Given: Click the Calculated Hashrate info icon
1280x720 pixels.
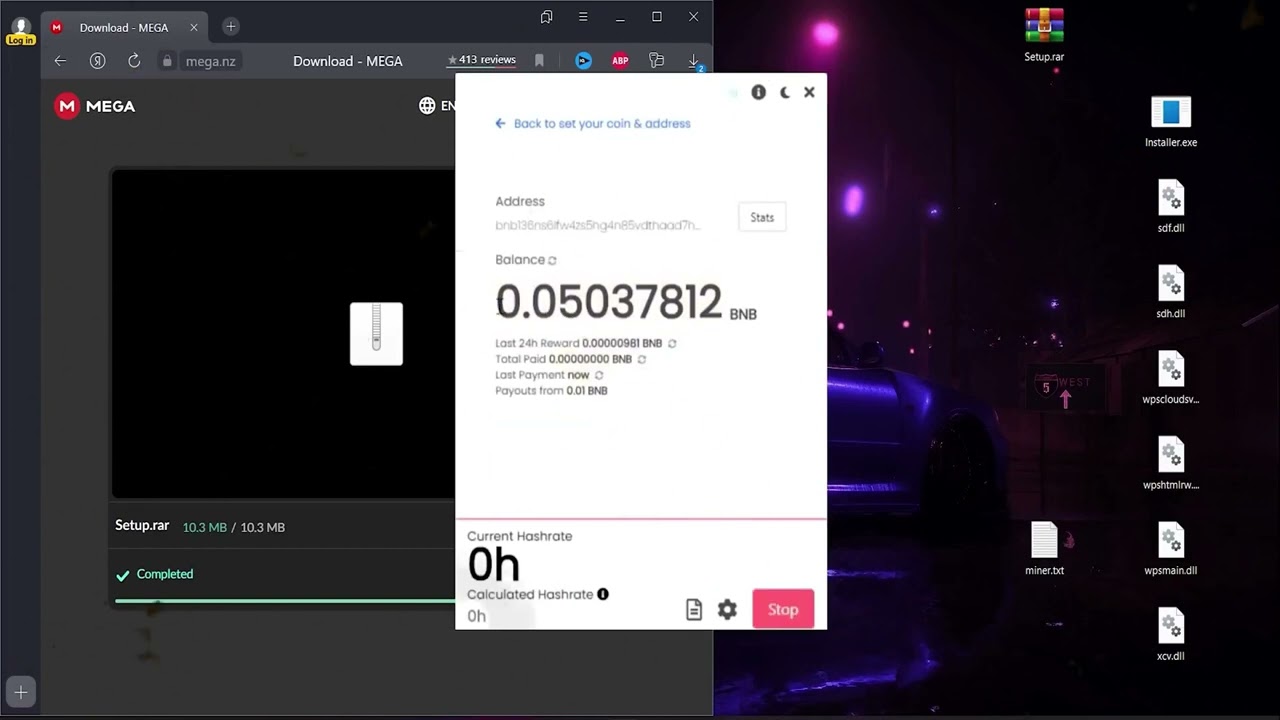Looking at the screenshot, I should tap(603, 594).
